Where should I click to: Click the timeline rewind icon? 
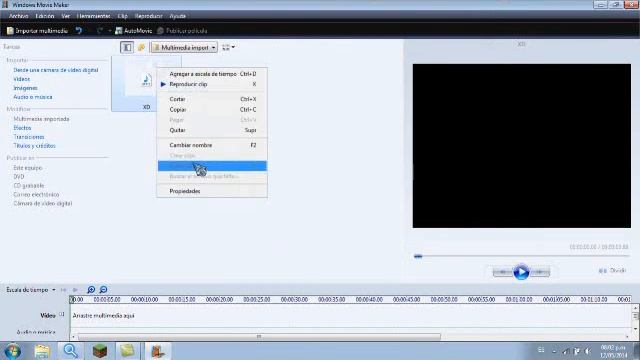click(63, 290)
